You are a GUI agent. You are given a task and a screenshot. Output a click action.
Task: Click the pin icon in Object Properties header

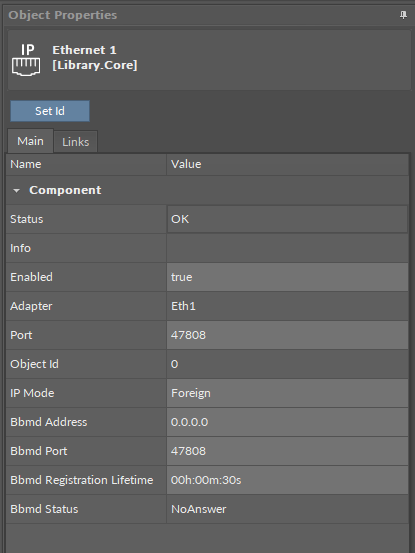[403, 15]
